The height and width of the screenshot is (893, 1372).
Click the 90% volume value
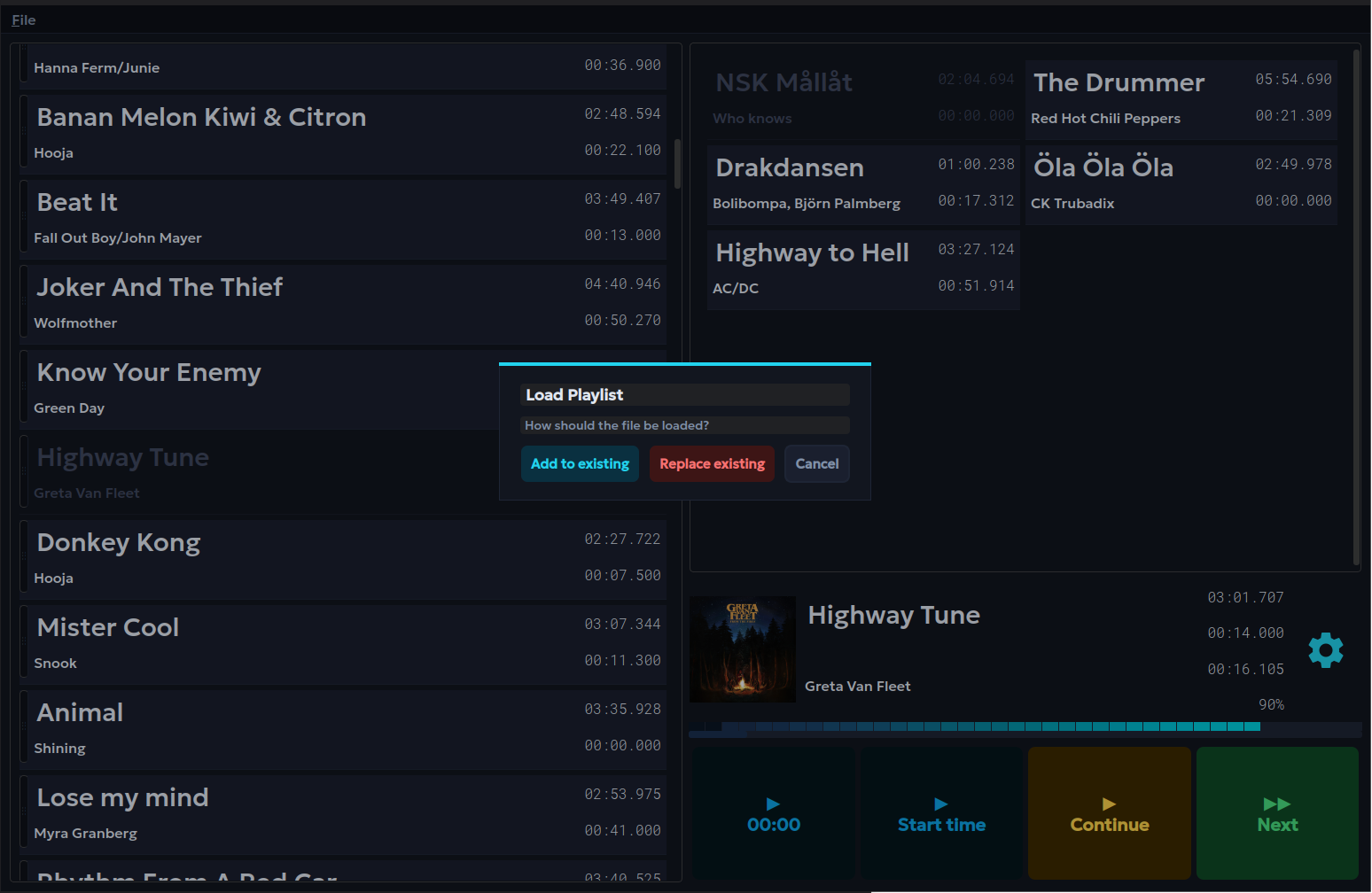tap(1271, 704)
